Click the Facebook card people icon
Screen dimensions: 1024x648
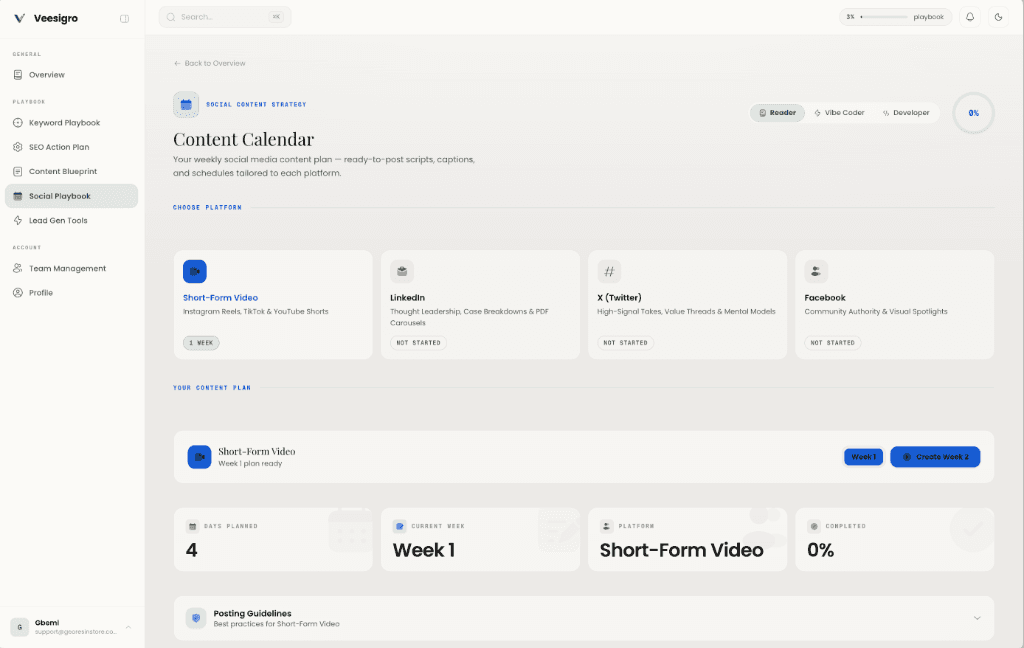coord(816,271)
